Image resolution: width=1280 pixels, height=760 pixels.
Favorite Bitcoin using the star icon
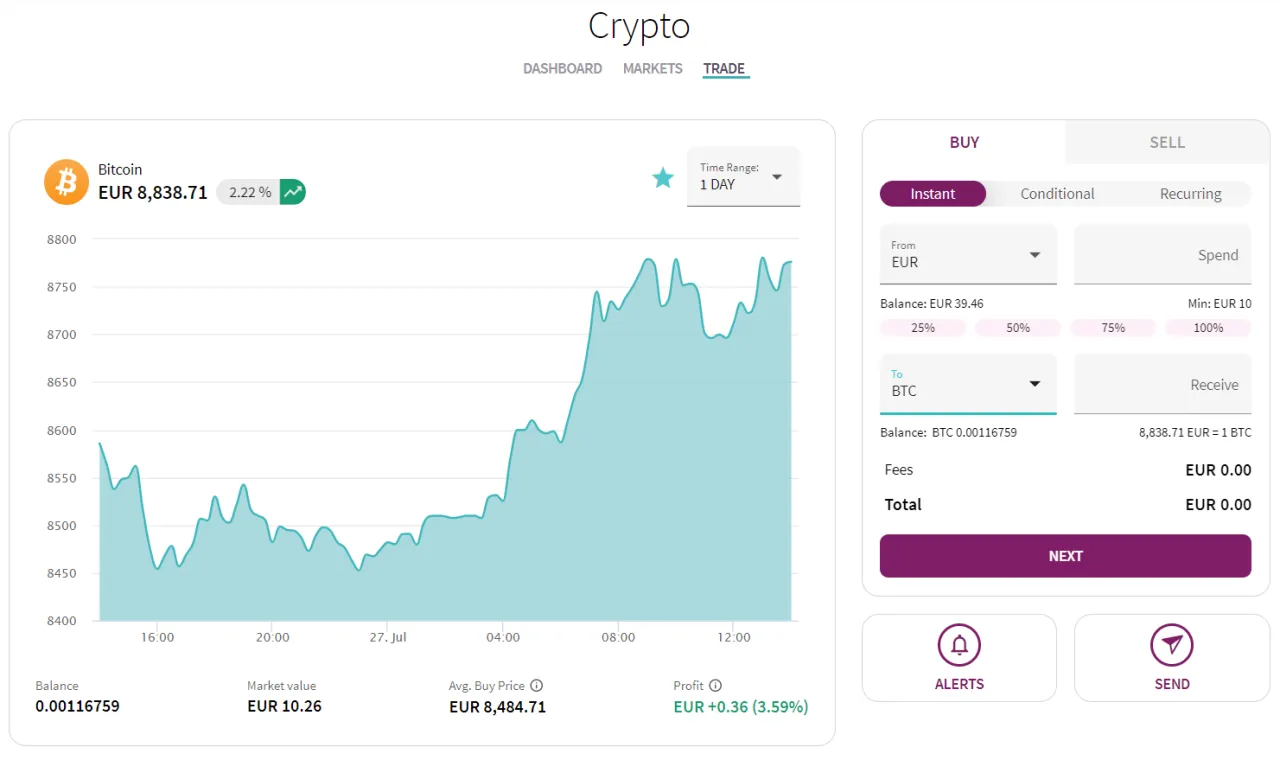coord(663,177)
